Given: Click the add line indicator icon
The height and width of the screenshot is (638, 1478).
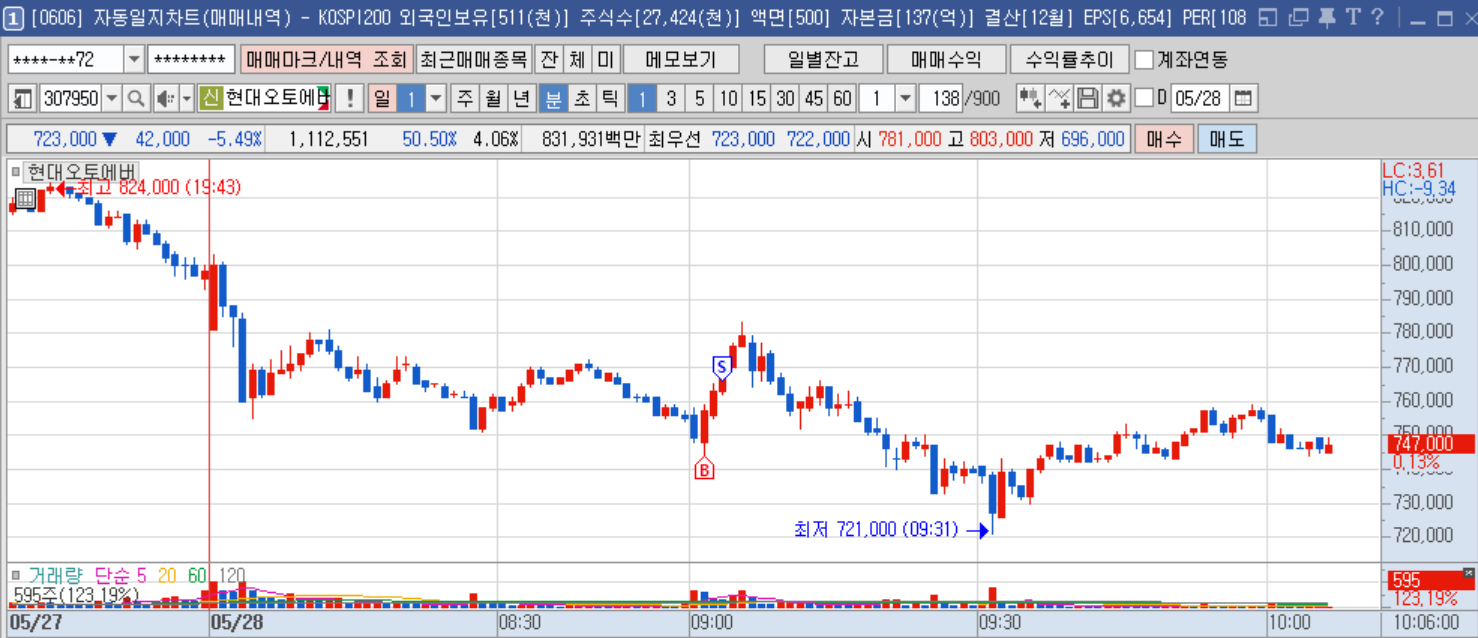Looking at the screenshot, I should (x=1060, y=98).
